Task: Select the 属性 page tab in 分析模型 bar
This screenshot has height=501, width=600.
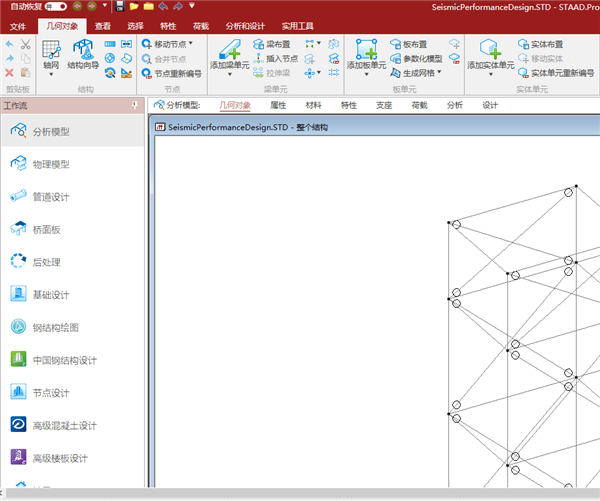Action: [278, 105]
